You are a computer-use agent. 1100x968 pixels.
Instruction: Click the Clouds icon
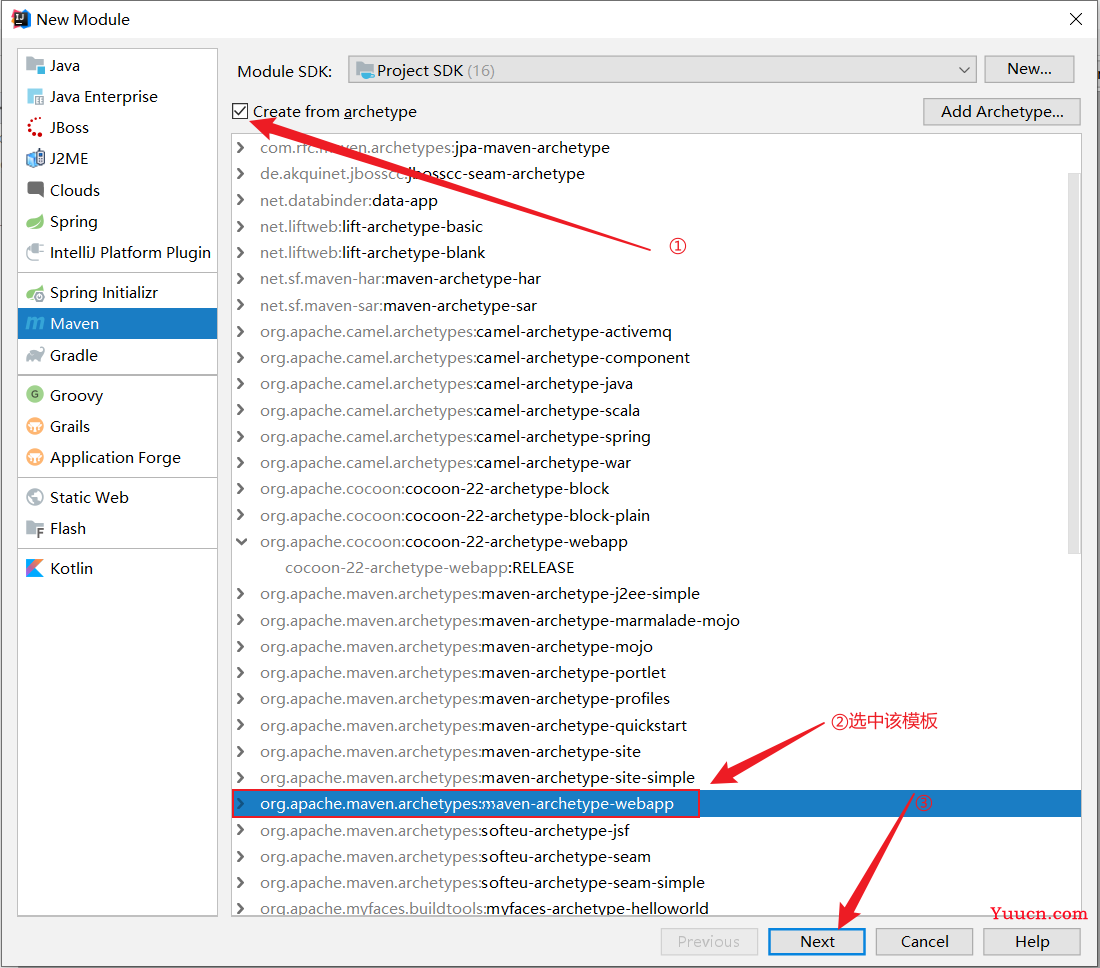pos(35,189)
